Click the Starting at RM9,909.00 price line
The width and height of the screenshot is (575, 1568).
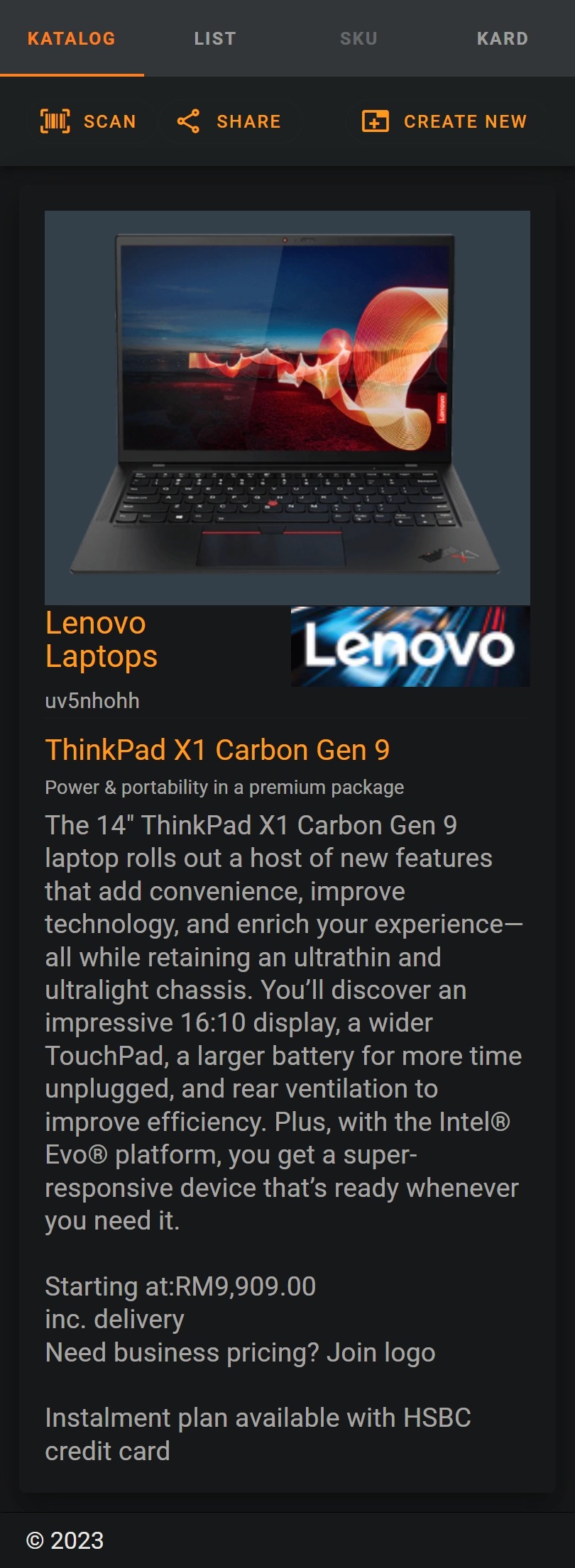(180, 1286)
